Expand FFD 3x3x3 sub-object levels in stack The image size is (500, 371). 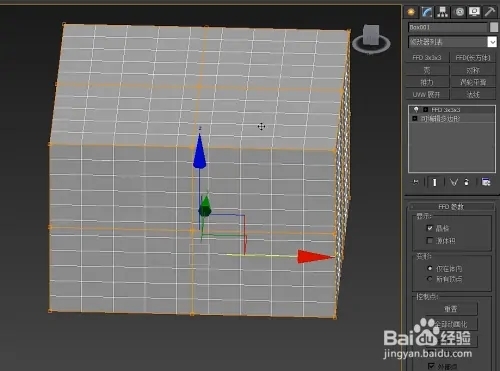coord(426,109)
